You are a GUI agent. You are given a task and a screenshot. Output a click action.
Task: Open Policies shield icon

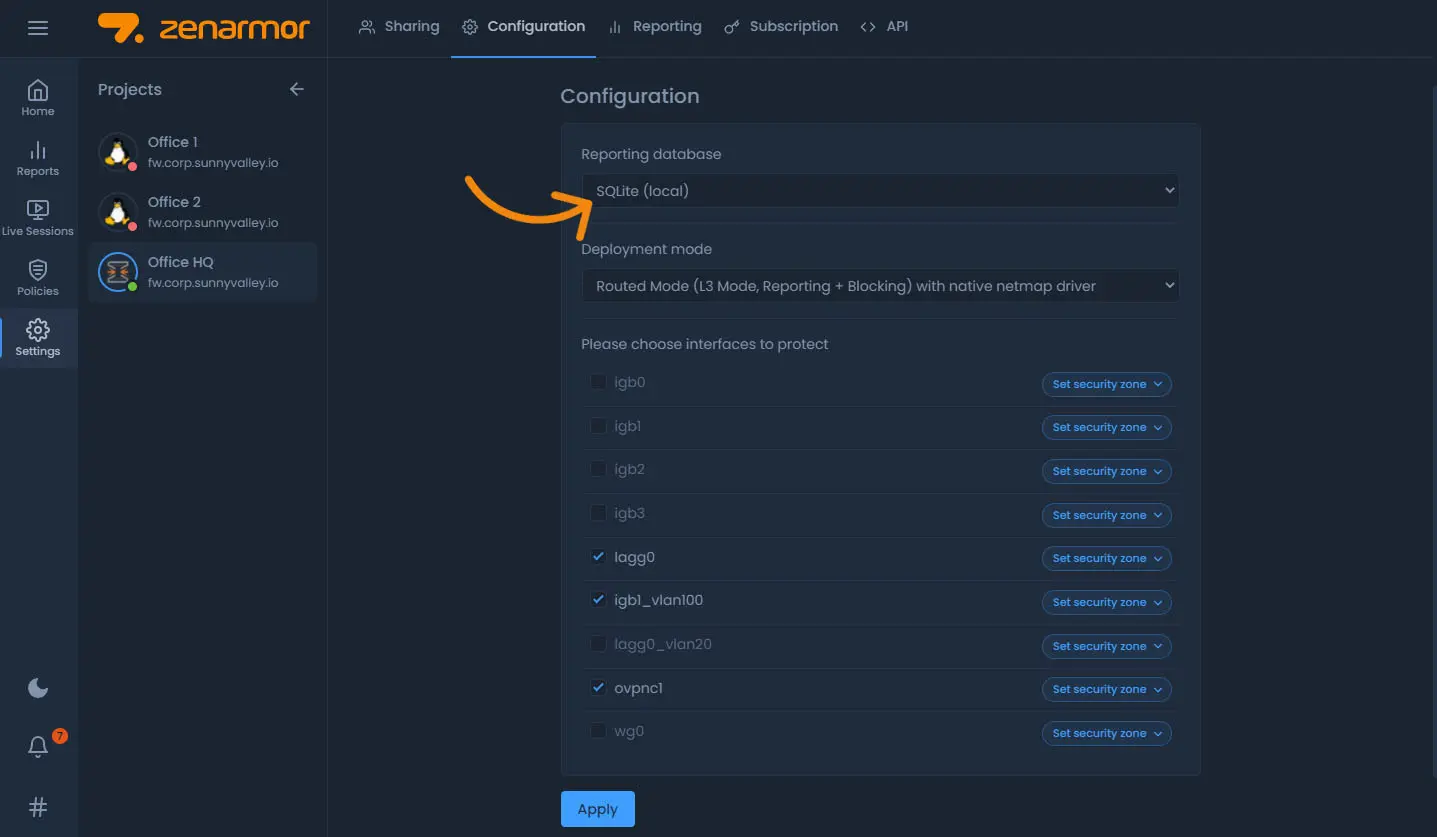(x=38, y=278)
